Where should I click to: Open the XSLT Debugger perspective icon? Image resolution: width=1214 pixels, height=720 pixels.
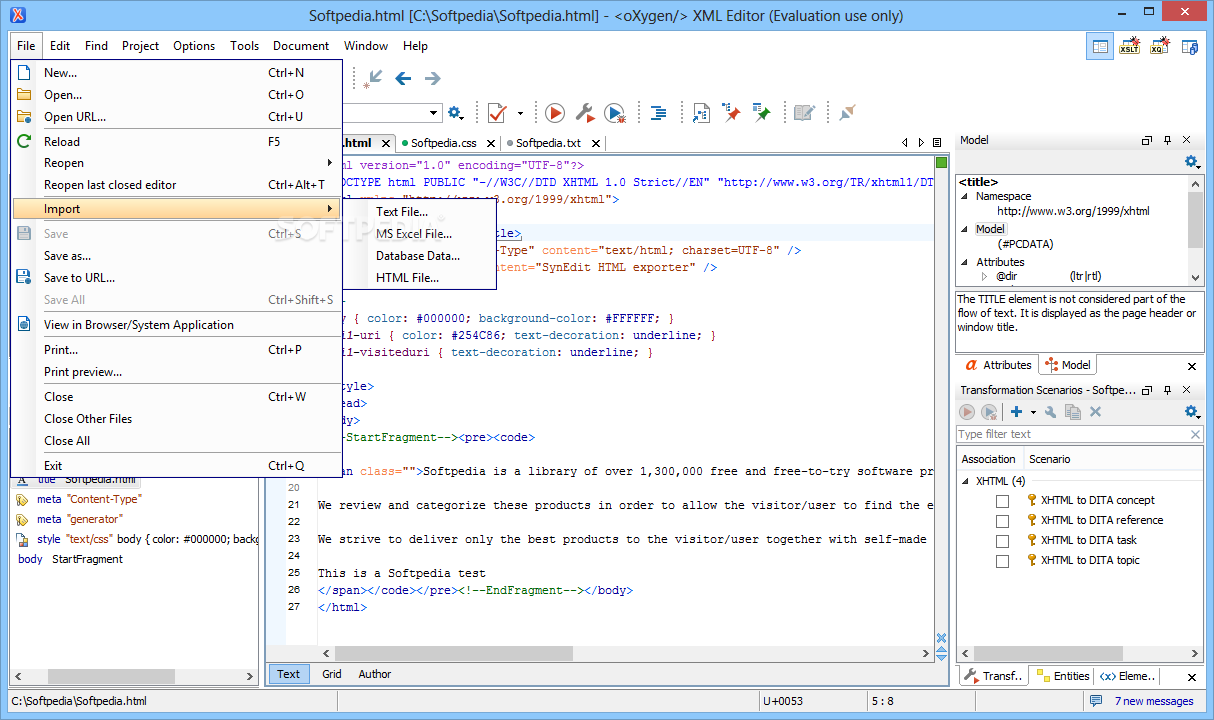pyautogui.click(x=1130, y=46)
